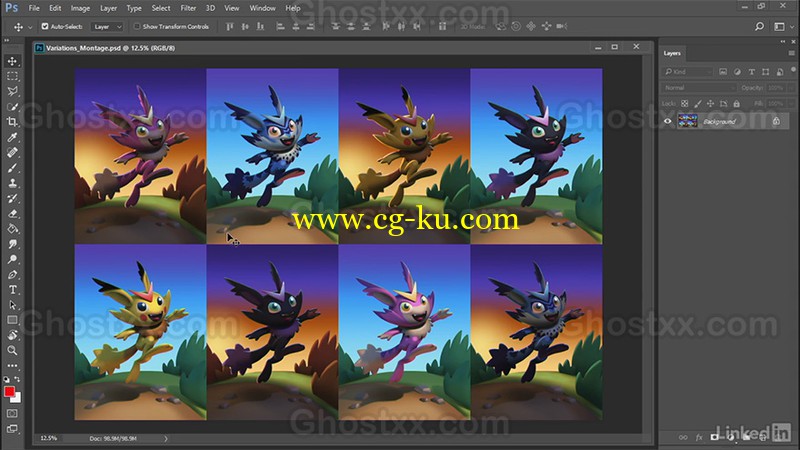Click lock position button
Image resolution: width=800 pixels, height=450 pixels.
(710, 104)
